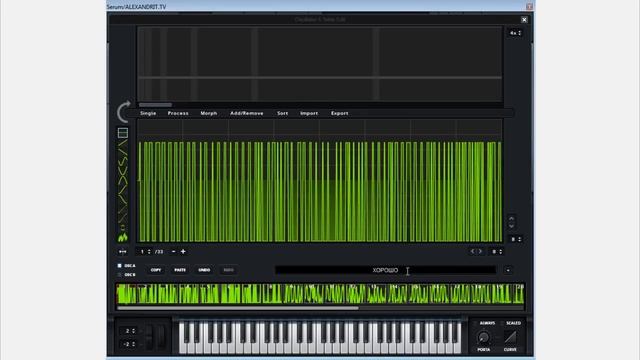The height and width of the screenshot is (360, 640).
Task: Click the COPY button
Action: pos(156,270)
